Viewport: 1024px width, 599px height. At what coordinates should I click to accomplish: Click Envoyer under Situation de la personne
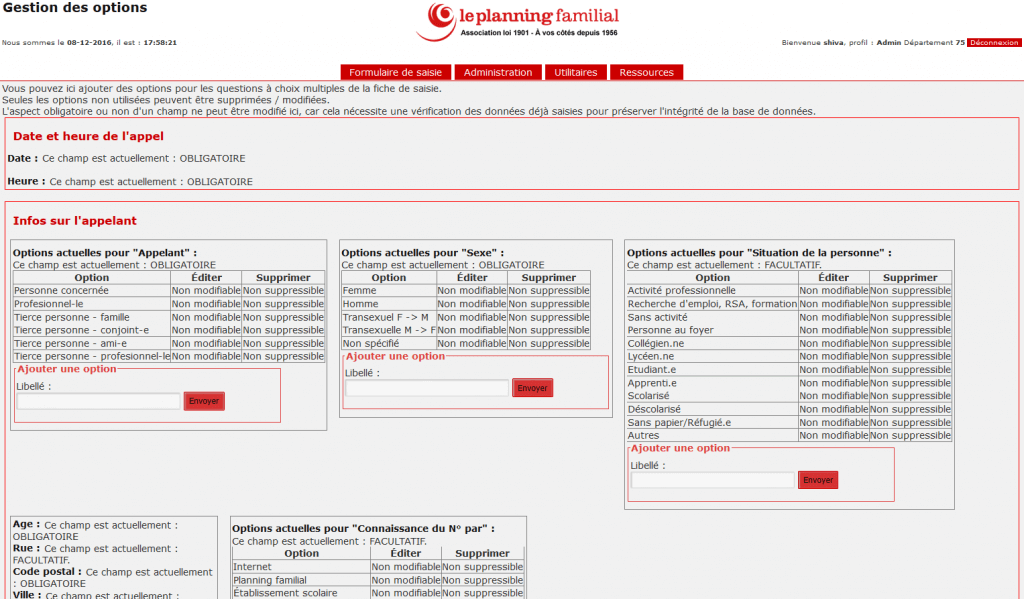818,480
